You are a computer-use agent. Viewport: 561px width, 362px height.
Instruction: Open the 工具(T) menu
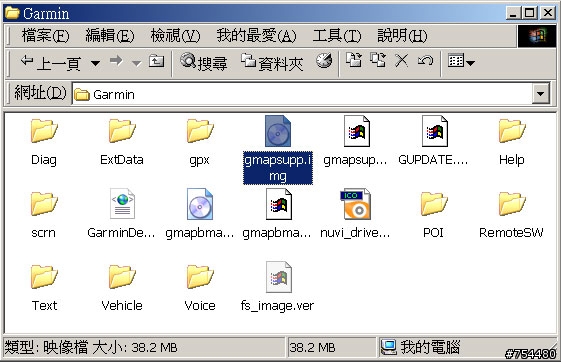click(x=337, y=36)
